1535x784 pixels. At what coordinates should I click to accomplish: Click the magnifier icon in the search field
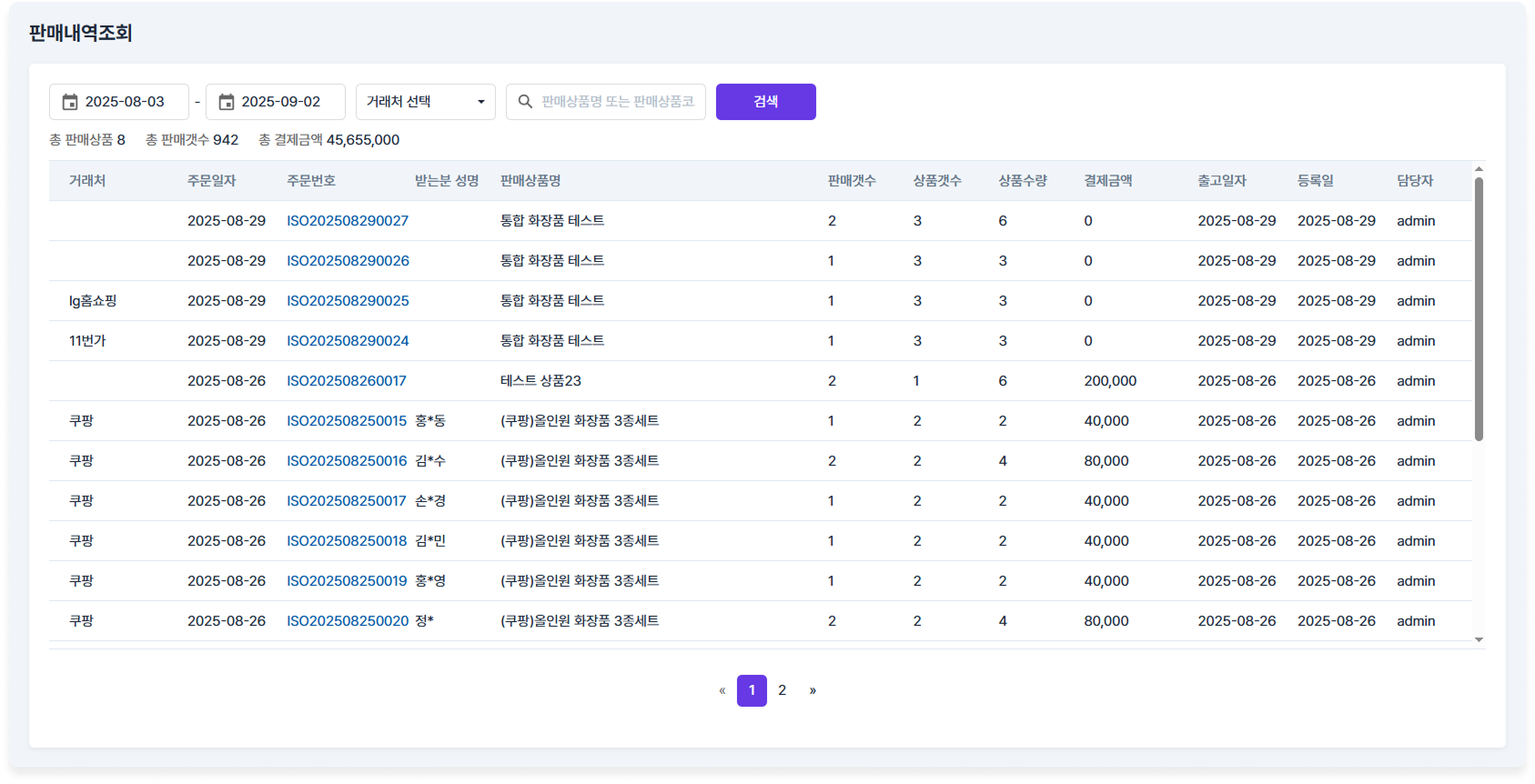pyautogui.click(x=525, y=102)
